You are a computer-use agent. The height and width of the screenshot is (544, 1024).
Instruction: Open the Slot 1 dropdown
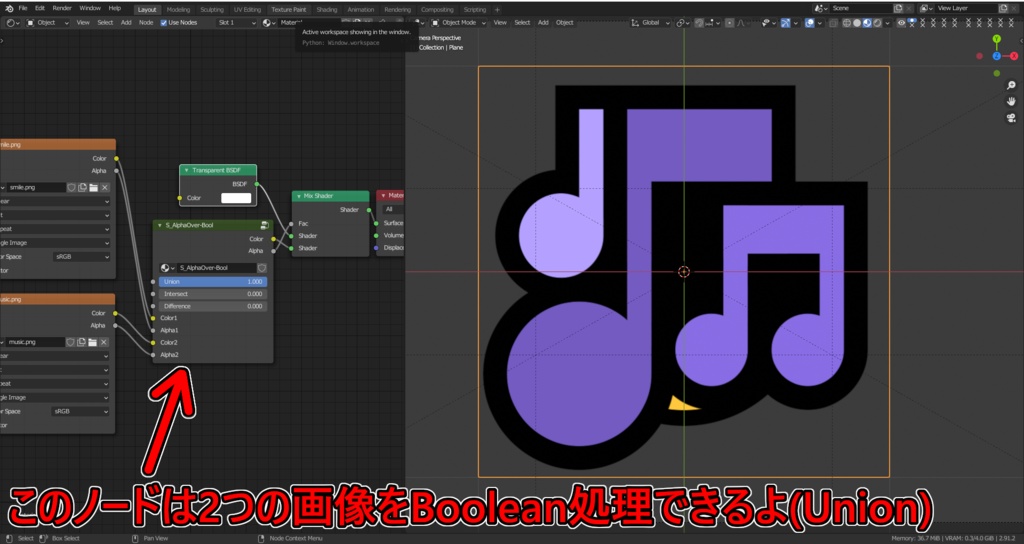click(237, 22)
